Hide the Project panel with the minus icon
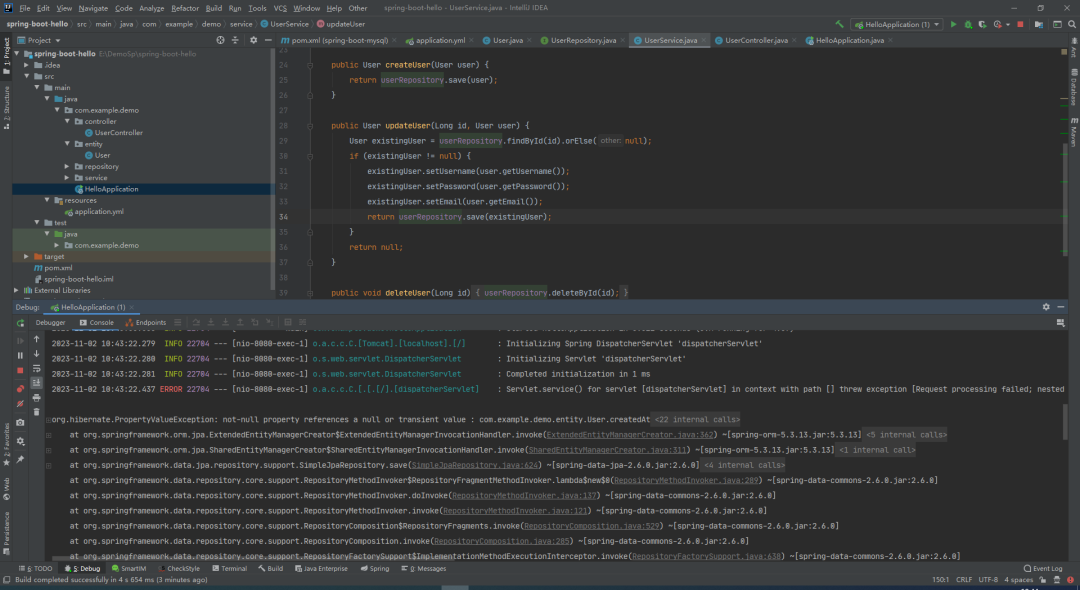Image resolution: width=1080 pixels, height=590 pixels. coord(268,40)
